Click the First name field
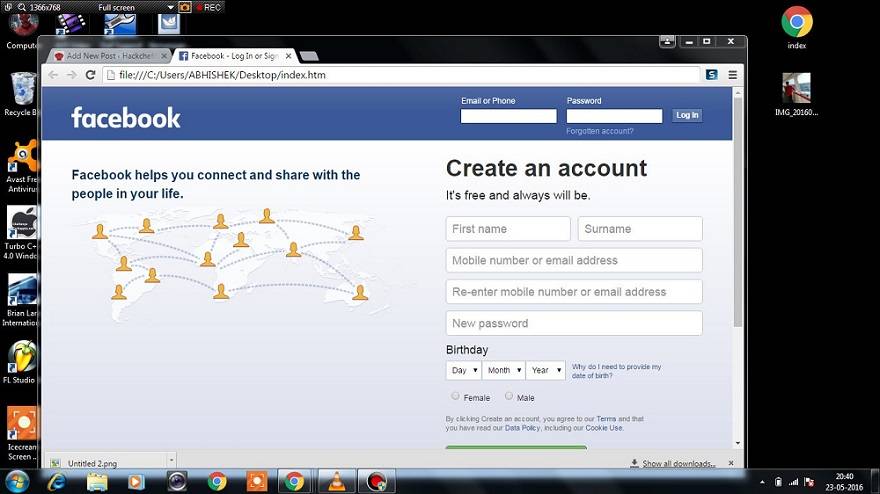Screen dimensions: 880x494 [508, 229]
